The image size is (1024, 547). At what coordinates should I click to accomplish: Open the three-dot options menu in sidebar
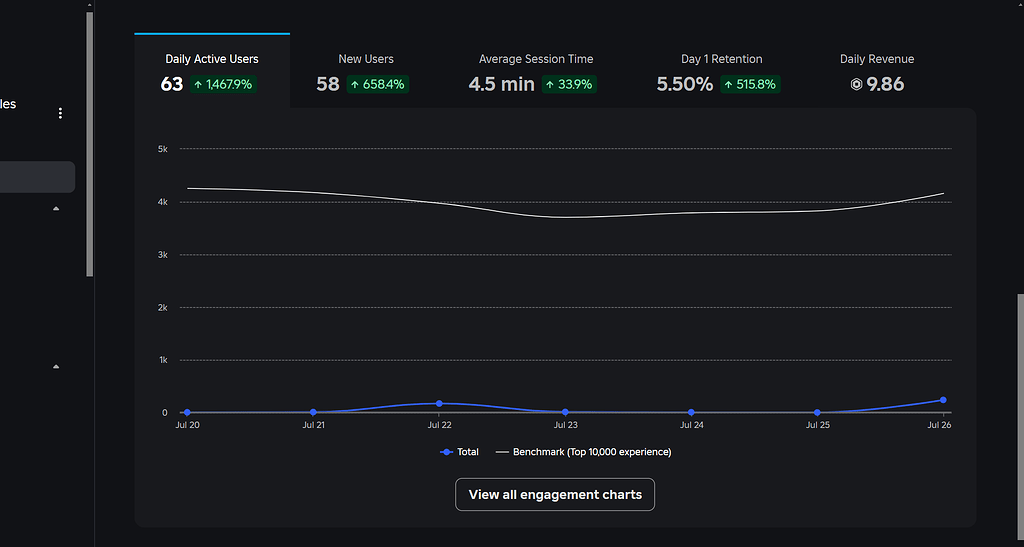(x=60, y=114)
